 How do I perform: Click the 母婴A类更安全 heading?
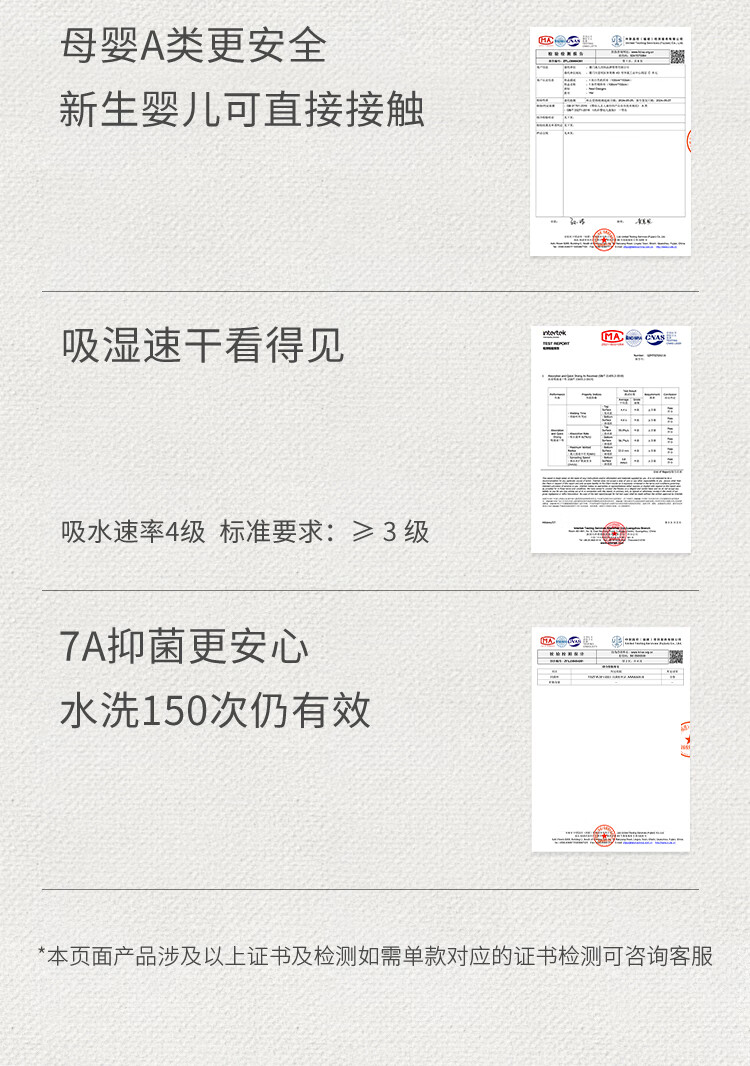click(193, 46)
